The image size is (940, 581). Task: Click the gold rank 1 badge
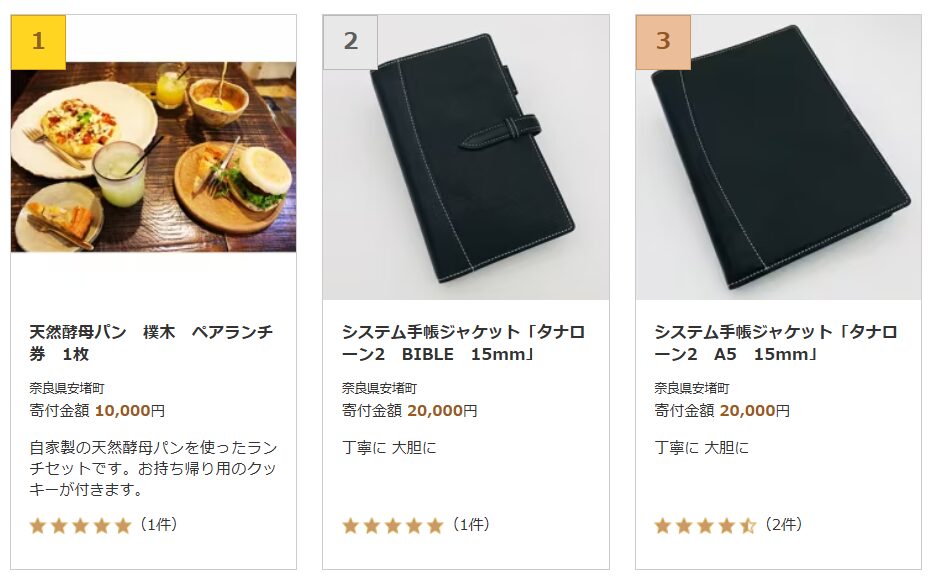click(x=38, y=41)
